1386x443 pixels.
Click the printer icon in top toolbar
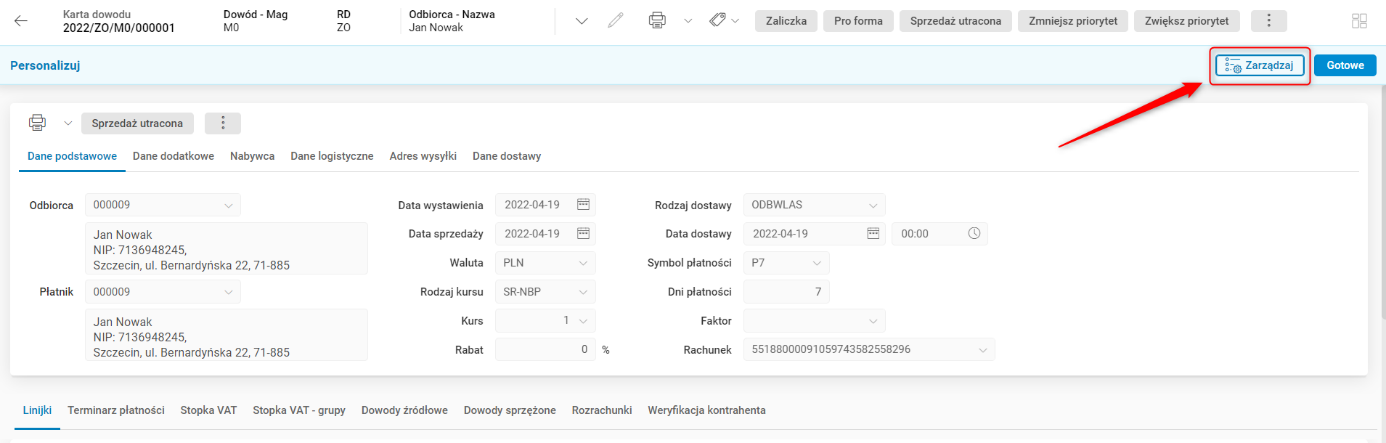657,21
